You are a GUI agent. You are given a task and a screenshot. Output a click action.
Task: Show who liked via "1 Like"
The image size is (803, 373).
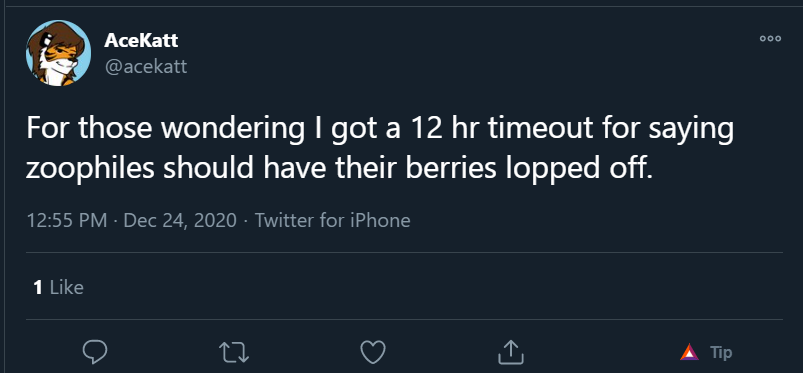(x=58, y=287)
